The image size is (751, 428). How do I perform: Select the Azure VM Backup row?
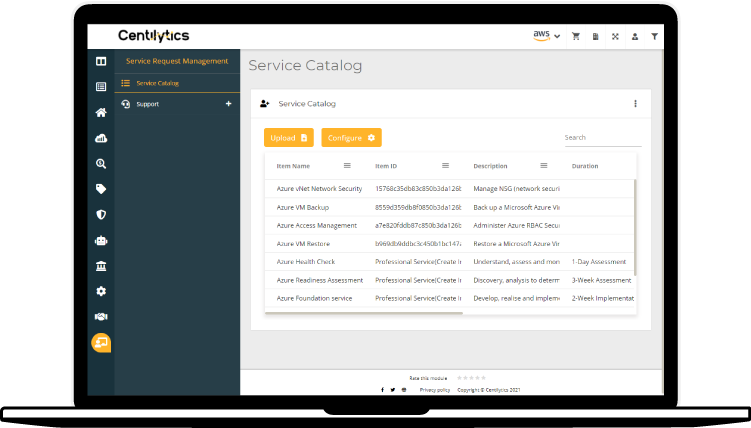(x=450, y=207)
